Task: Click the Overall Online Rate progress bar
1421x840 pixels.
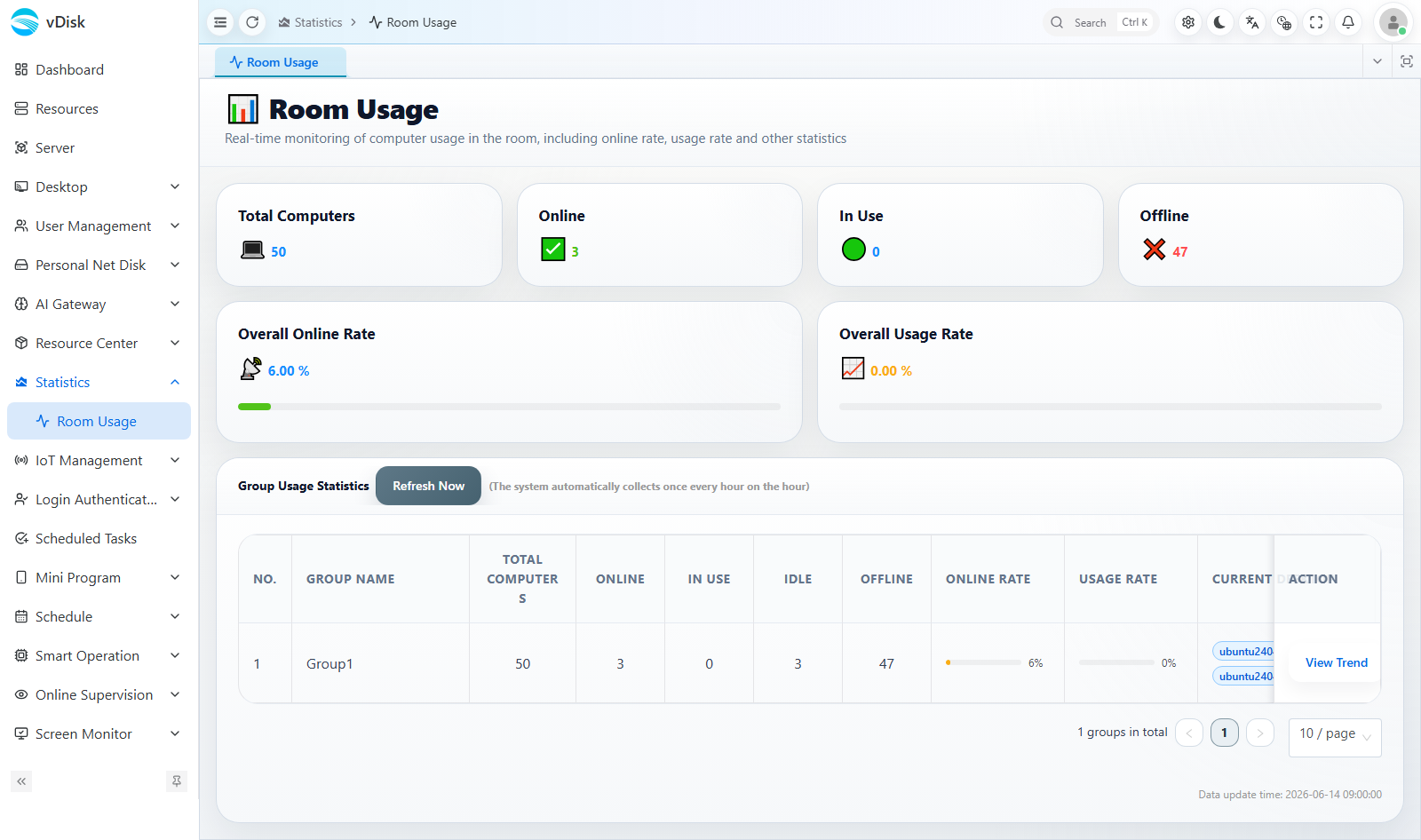Action: click(509, 407)
